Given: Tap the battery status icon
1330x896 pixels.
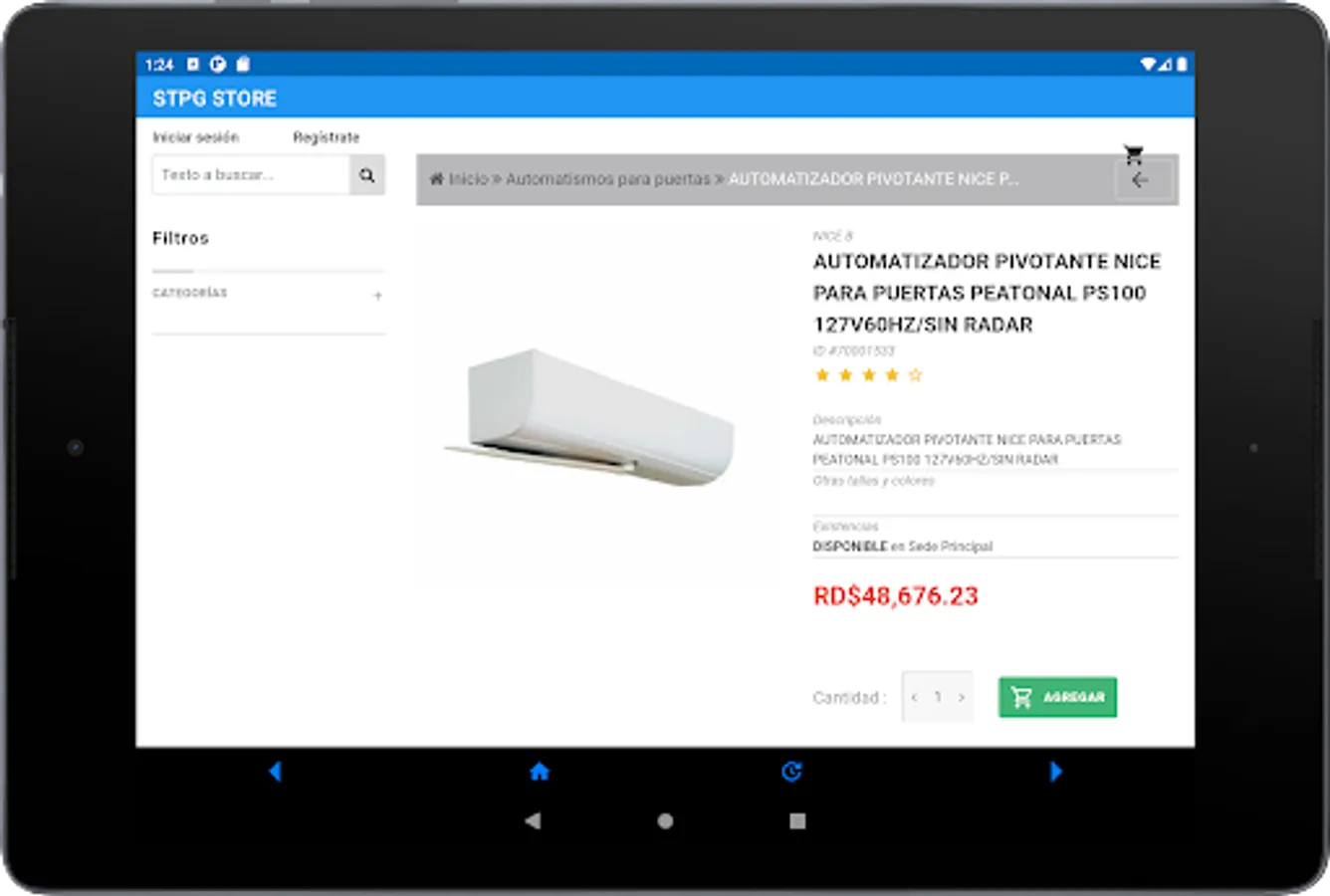Looking at the screenshot, I should click(x=1182, y=64).
